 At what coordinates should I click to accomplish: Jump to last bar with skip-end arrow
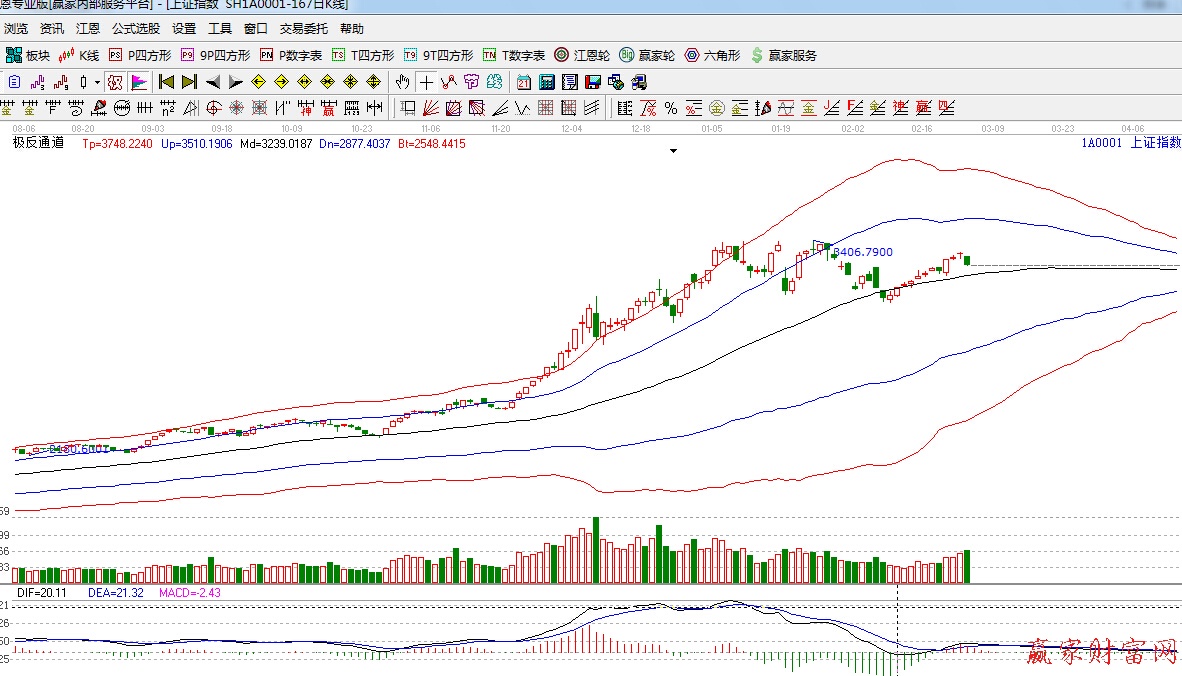(x=189, y=82)
